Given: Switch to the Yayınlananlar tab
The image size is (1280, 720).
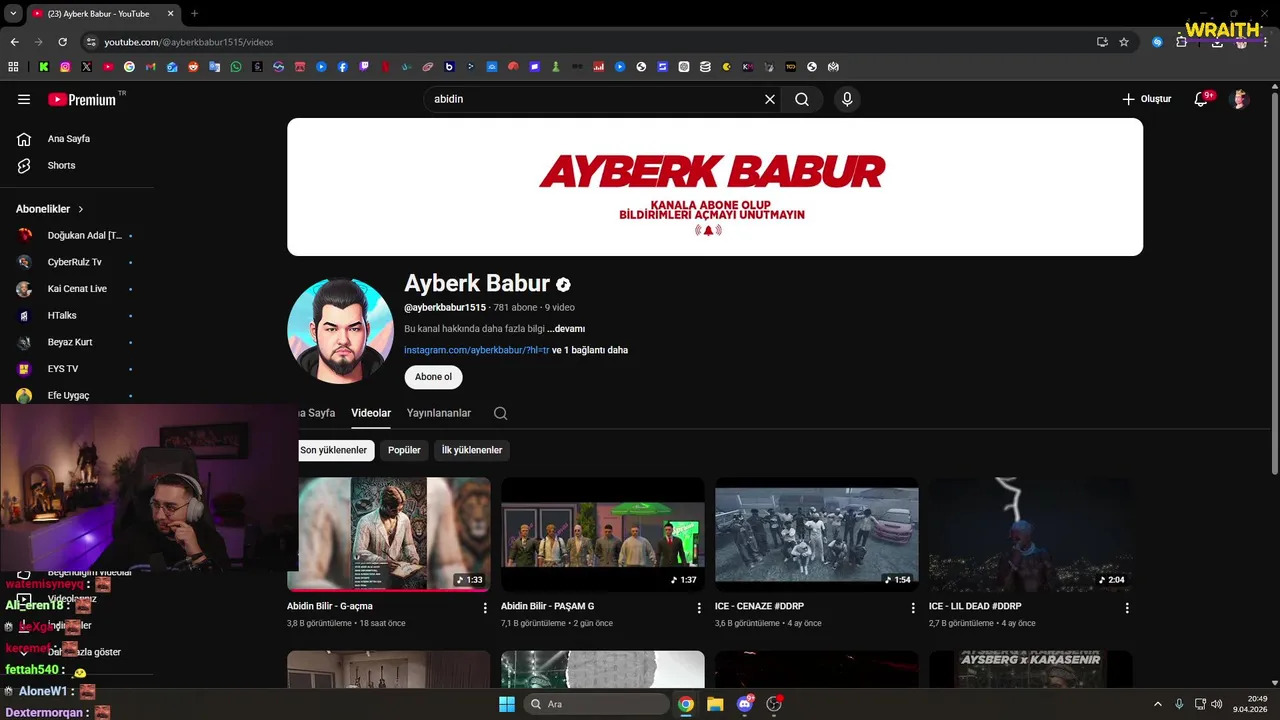Looking at the screenshot, I should pyautogui.click(x=439, y=413).
